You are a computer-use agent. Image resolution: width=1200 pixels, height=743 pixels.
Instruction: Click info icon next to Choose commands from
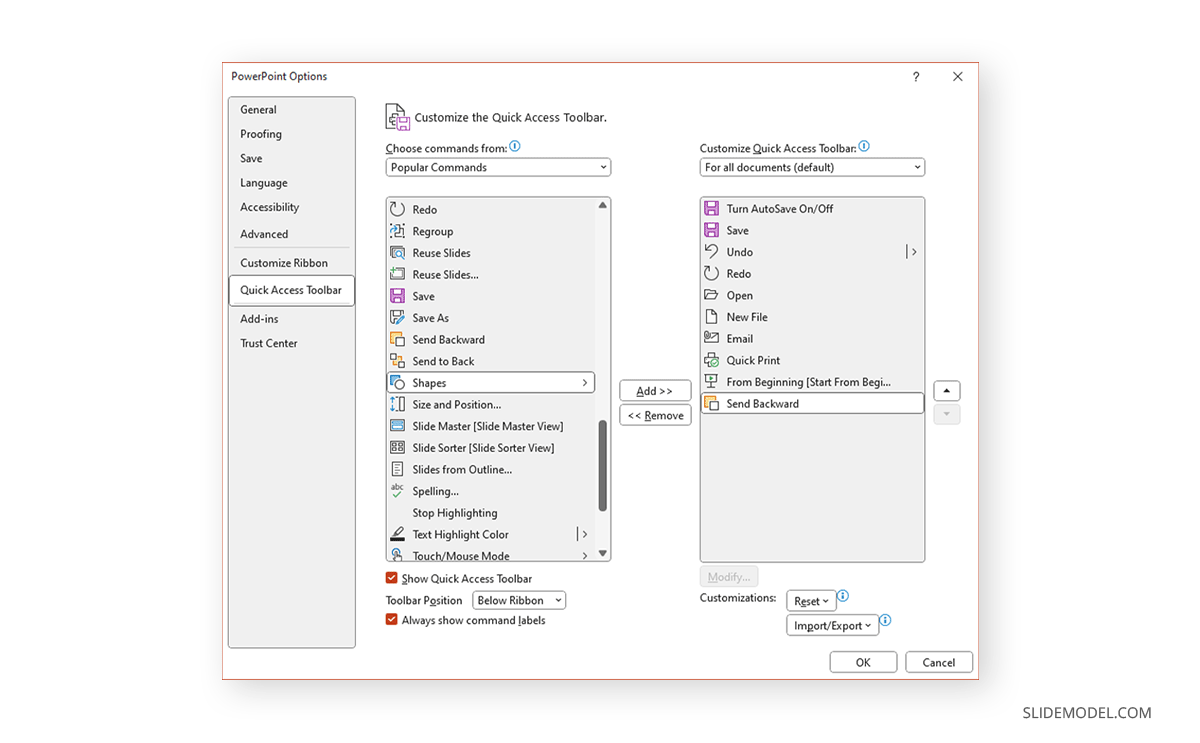click(x=515, y=146)
